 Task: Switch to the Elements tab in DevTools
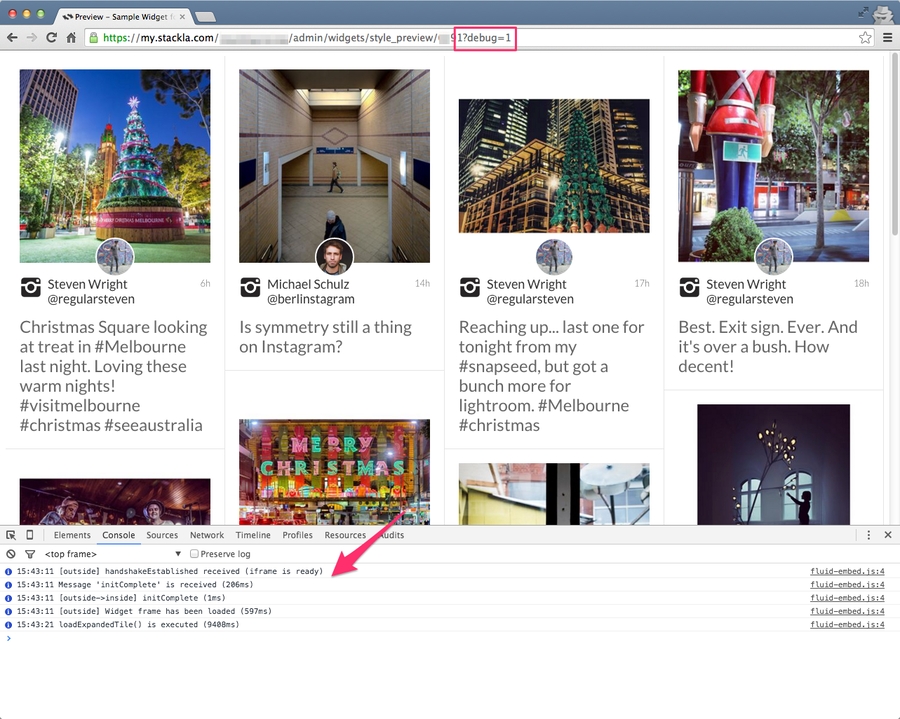click(72, 535)
